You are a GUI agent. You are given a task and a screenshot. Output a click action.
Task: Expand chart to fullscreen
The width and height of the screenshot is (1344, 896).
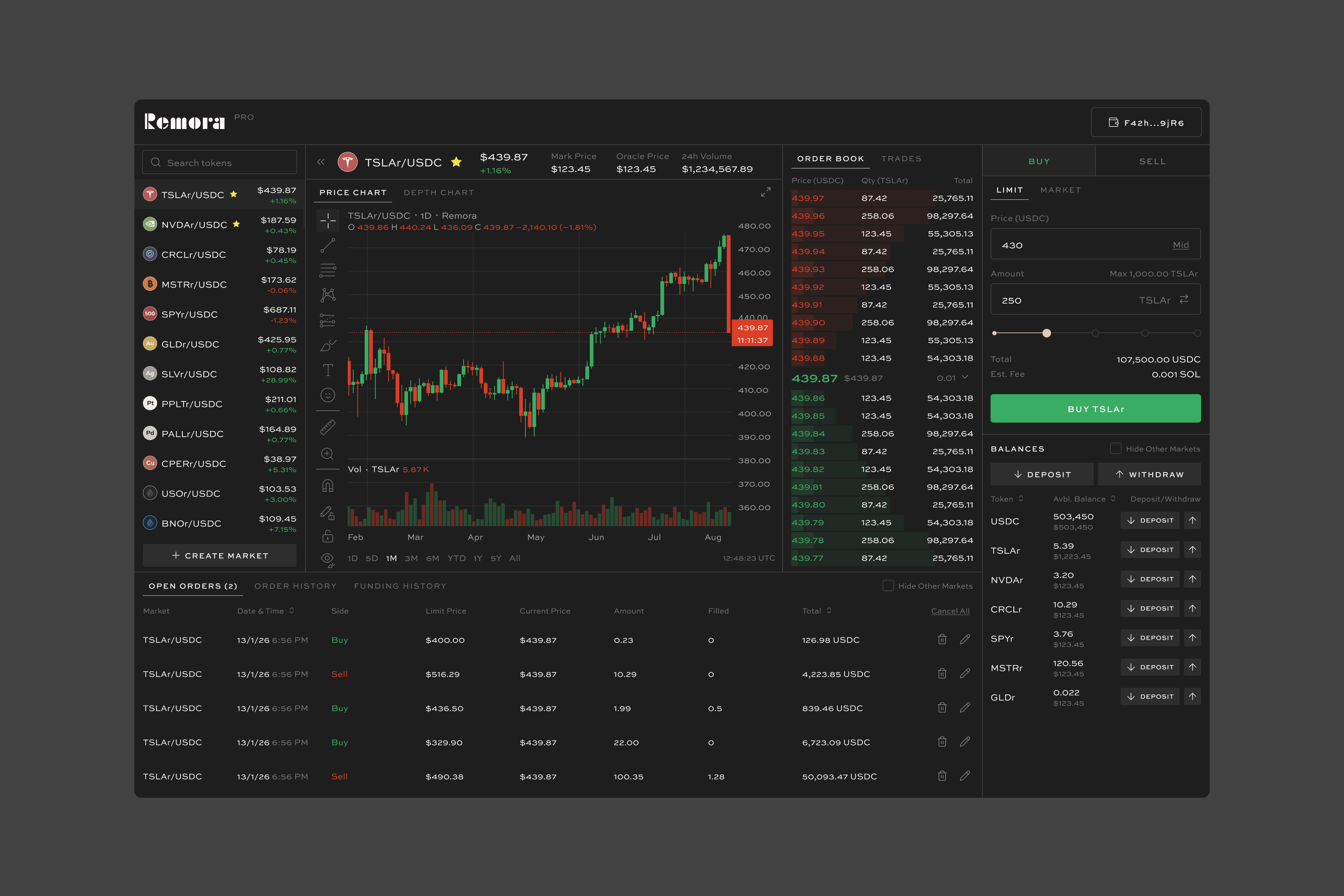pyautogui.click(x=766, y=192)
